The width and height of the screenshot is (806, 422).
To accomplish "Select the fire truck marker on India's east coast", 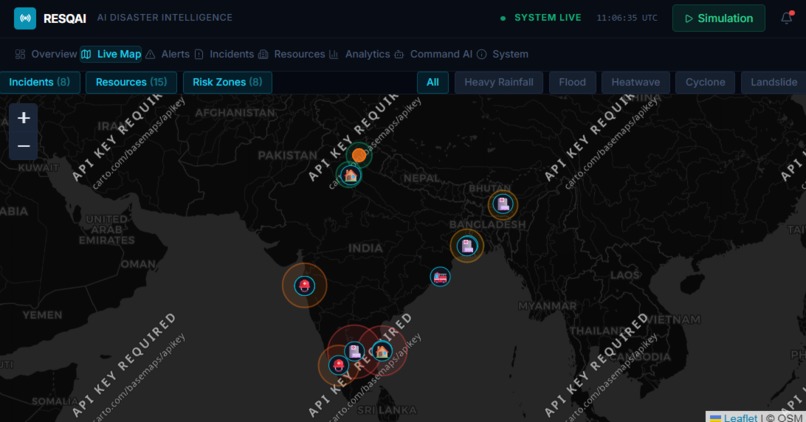I will tap(440, 277).
